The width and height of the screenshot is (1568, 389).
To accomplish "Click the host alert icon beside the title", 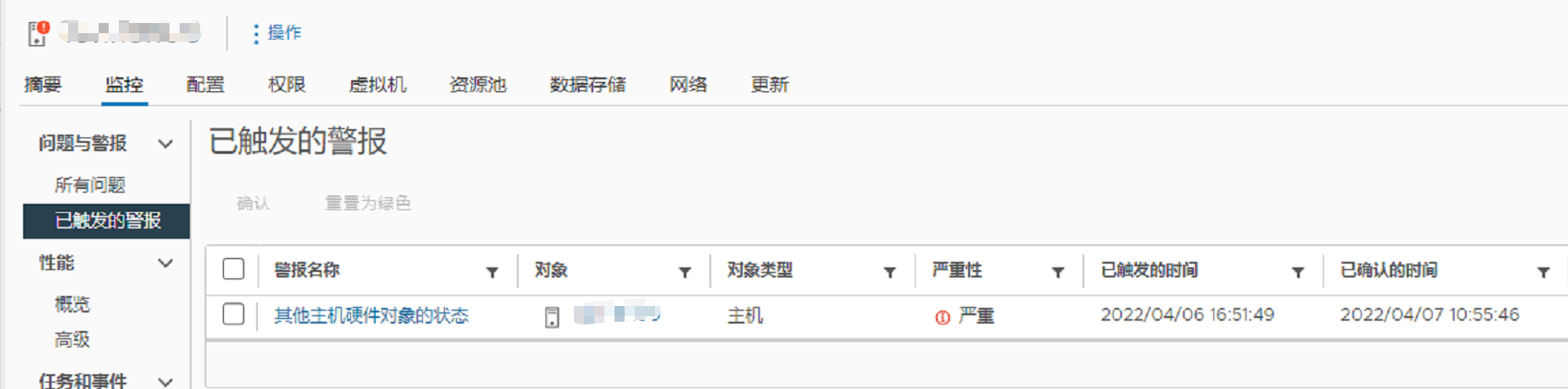I will pyautogui.click(x=38, y=33).
